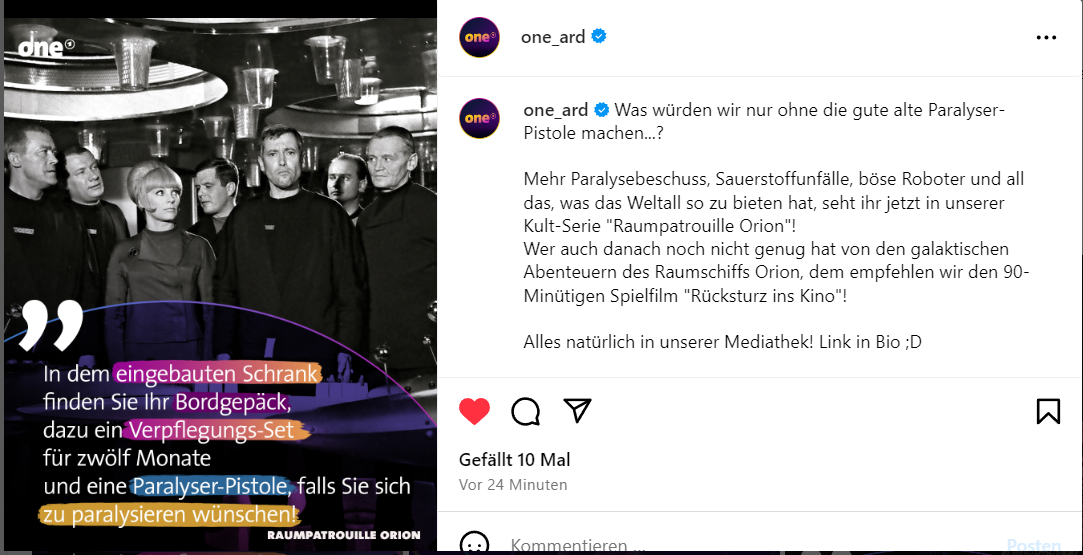Click verified badge next to caption username
The width and height of the screenshot is (1083, 555).
pyautogui.click(x=602, y=110)
